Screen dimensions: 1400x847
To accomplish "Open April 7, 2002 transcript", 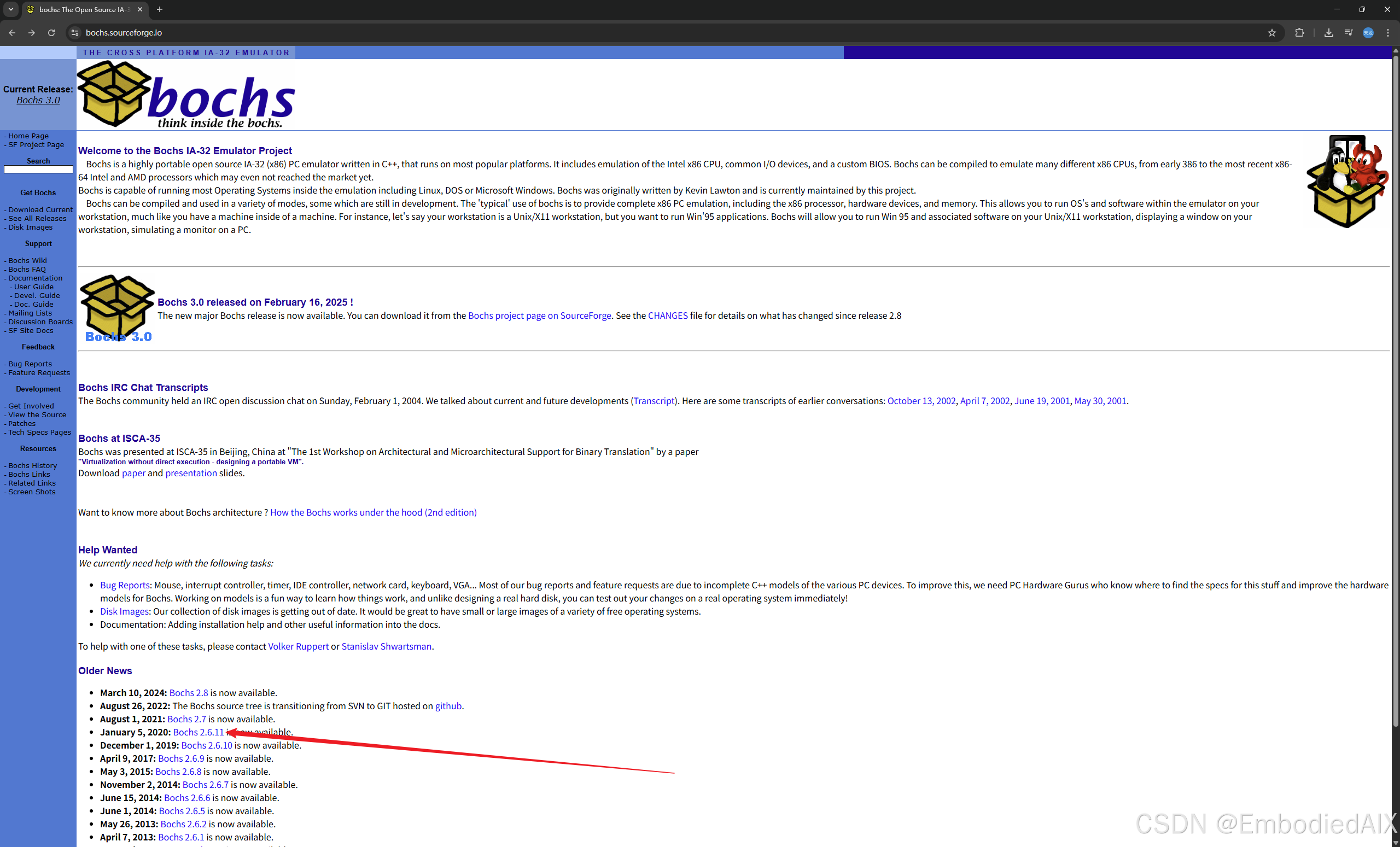I will pyautogui.click(x=985, y=401).
